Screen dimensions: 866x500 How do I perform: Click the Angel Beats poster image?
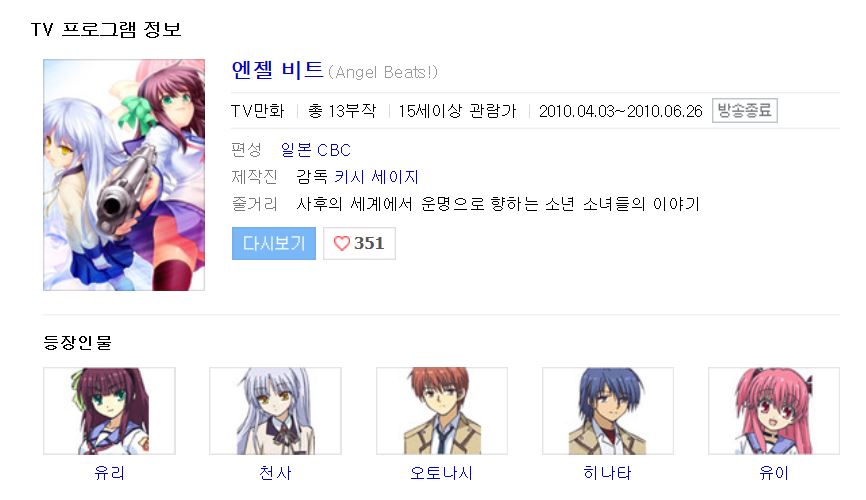click(124, 175)
